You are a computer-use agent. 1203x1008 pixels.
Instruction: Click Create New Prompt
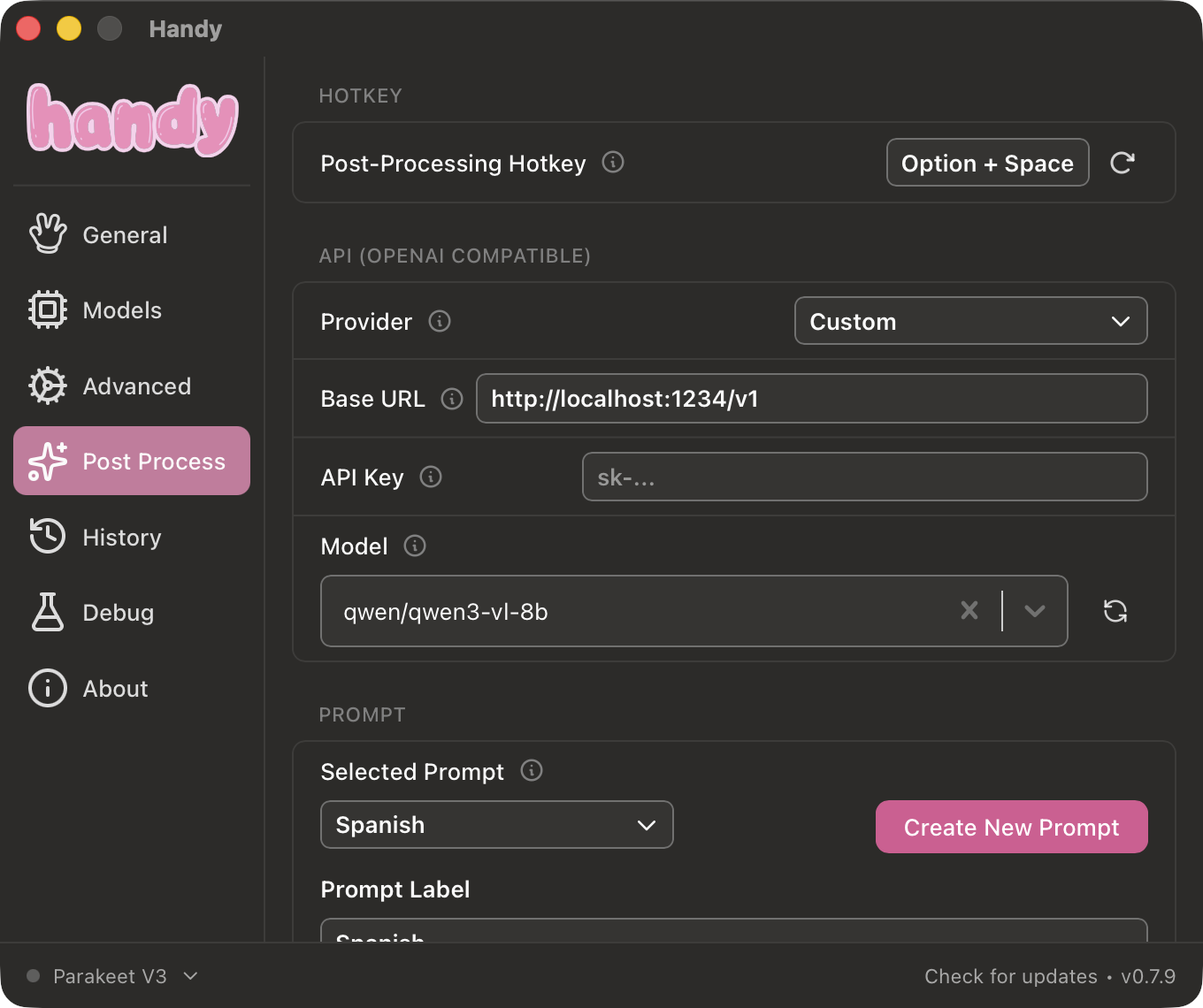pyautogui.click(x=1011, y=827)
